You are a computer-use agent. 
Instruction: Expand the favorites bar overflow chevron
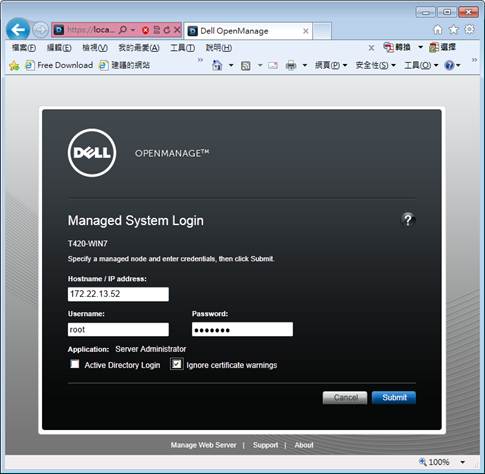click(200, 60)
